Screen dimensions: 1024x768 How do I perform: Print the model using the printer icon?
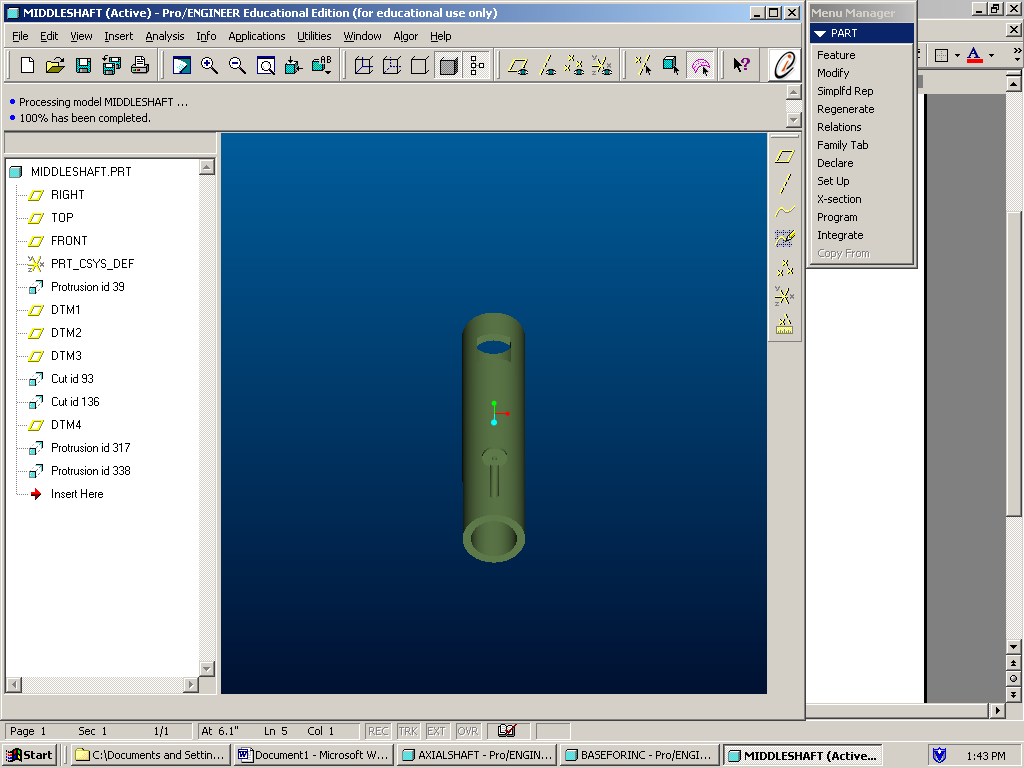pos(140,65)
